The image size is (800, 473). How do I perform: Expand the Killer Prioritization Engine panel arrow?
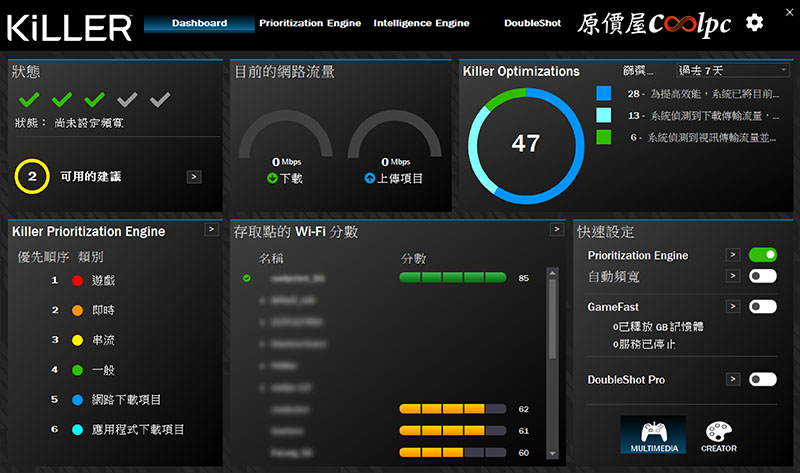pos(211,230)
